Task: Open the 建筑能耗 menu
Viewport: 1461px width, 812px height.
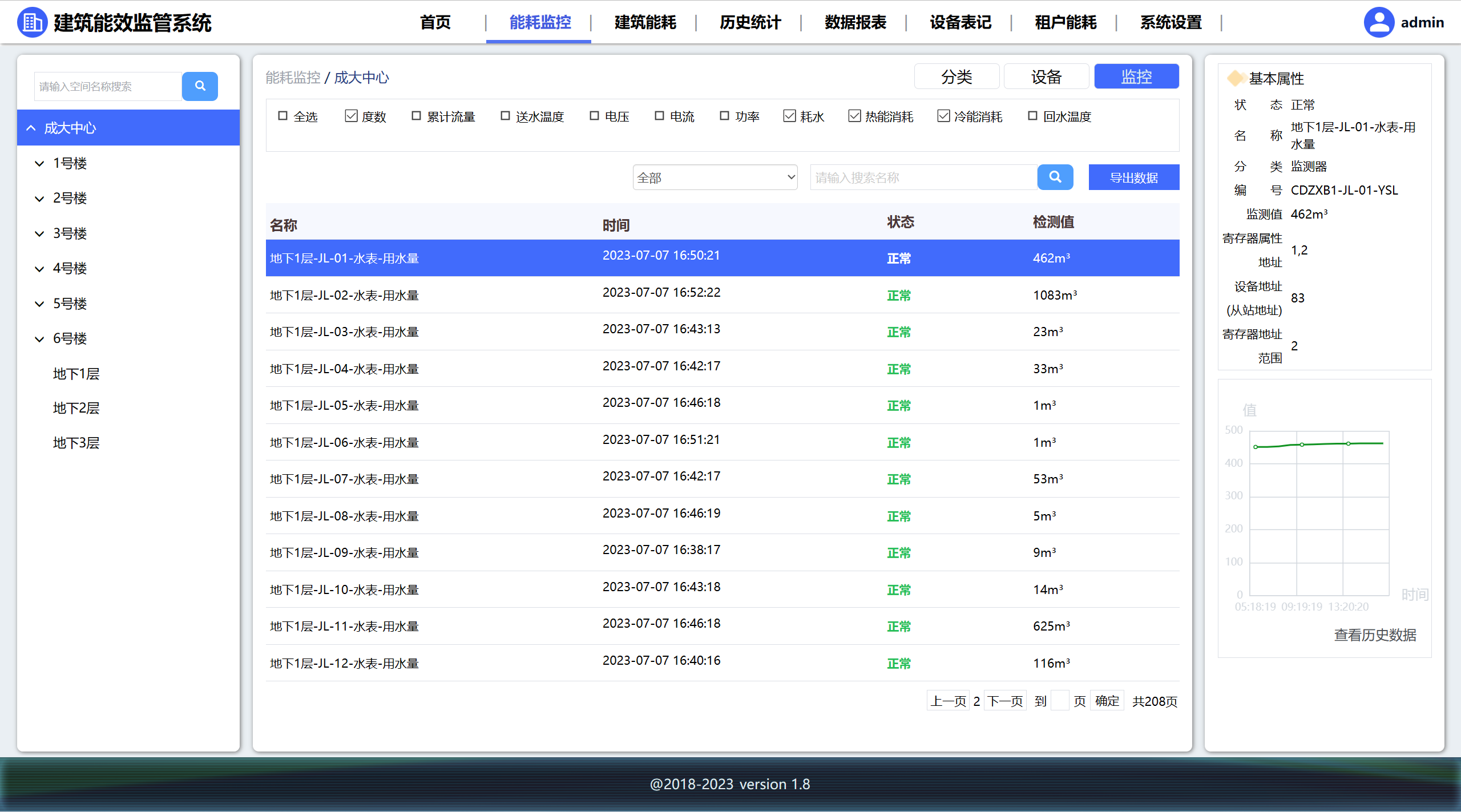Action: click(x=645, y=22)
